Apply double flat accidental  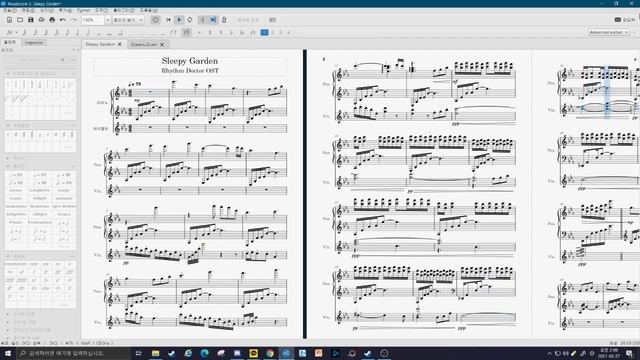click(242, 32)
